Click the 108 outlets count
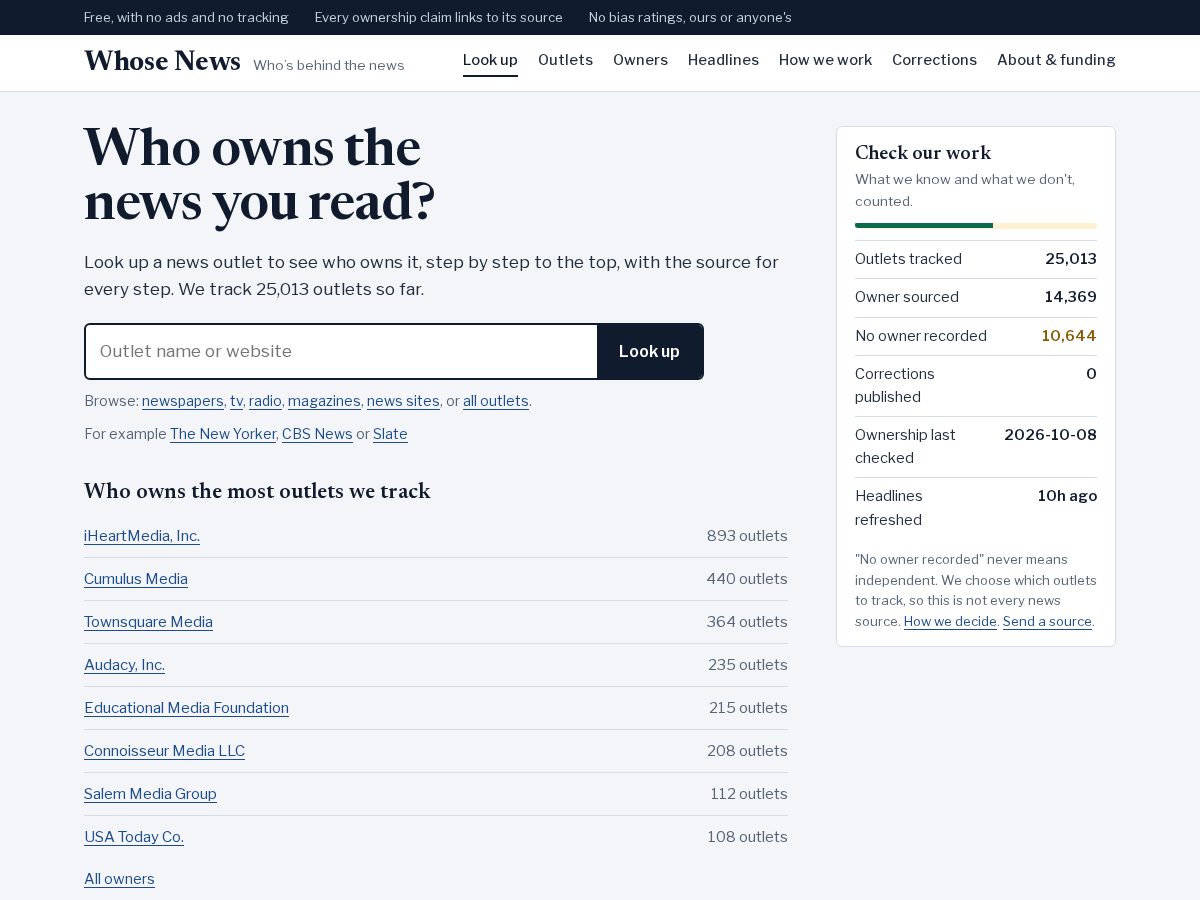 click(x=748, y=837)
